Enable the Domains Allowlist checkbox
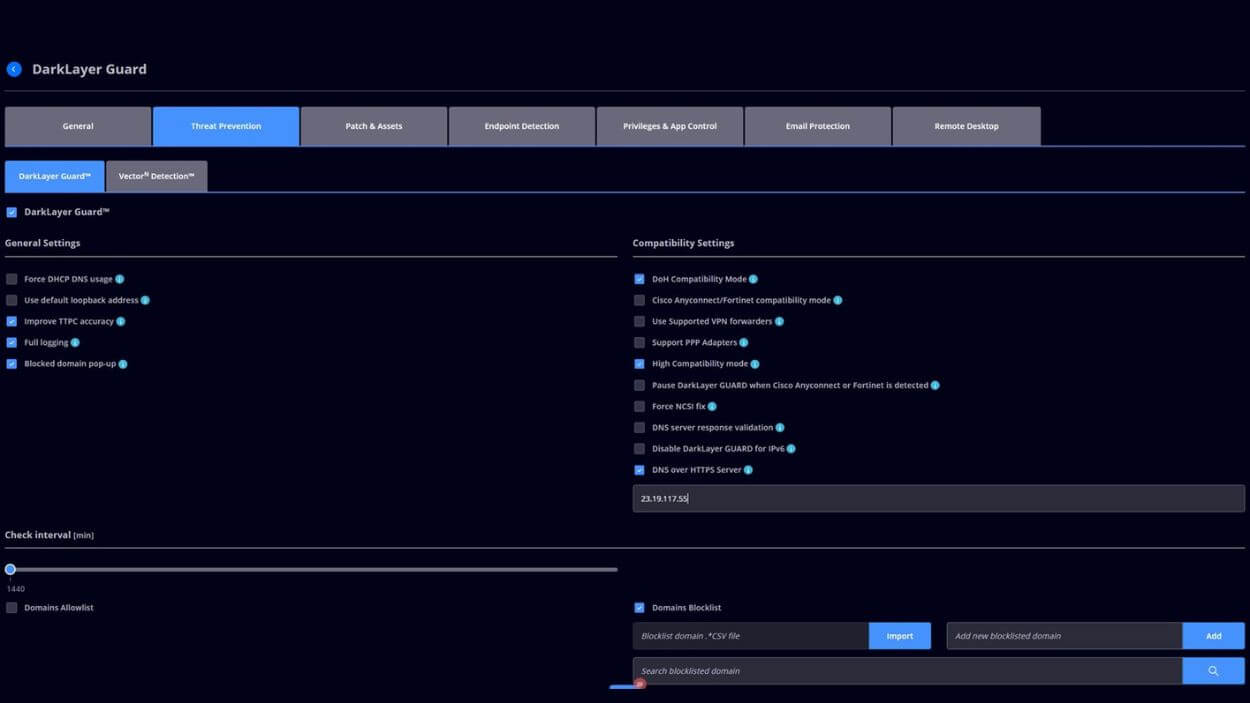The height and width of the screenshot is (703, 1250). (x=12, y=608)
